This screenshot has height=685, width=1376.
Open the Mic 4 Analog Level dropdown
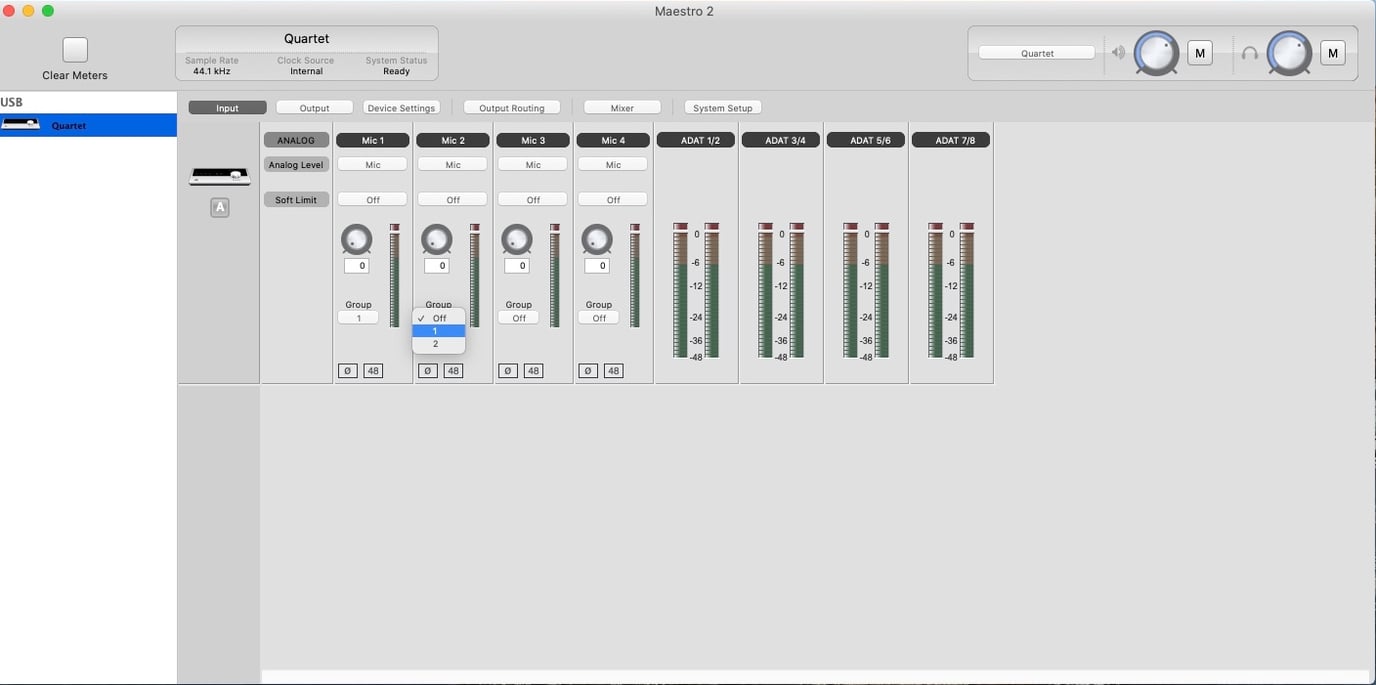coord(613,164)
